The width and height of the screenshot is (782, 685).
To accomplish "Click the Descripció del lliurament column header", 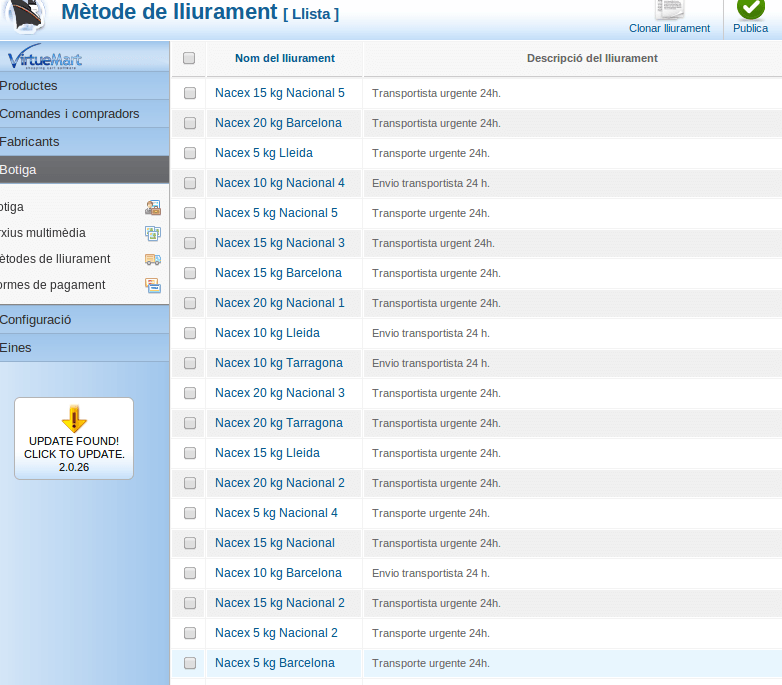I will pos(592,58).
